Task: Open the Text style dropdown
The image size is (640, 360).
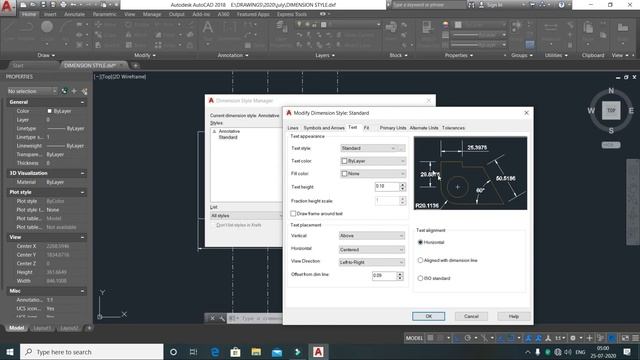Action: point(369,148)
